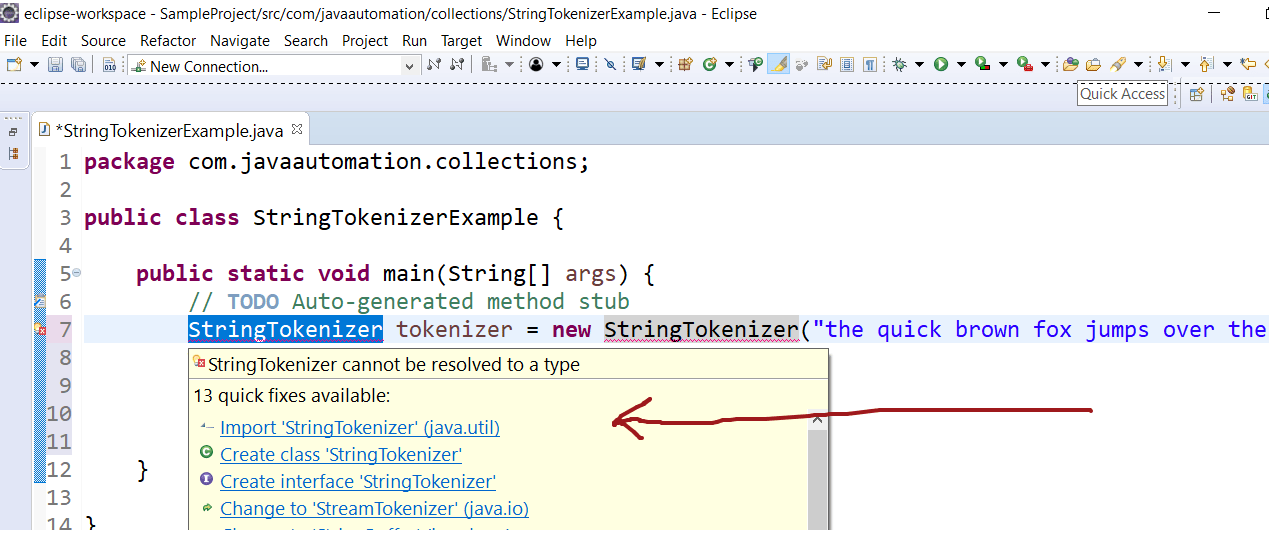Screen dimensions: 1269x533
Task: Open the New Connection combo box
Action: [x=273, y=65]
